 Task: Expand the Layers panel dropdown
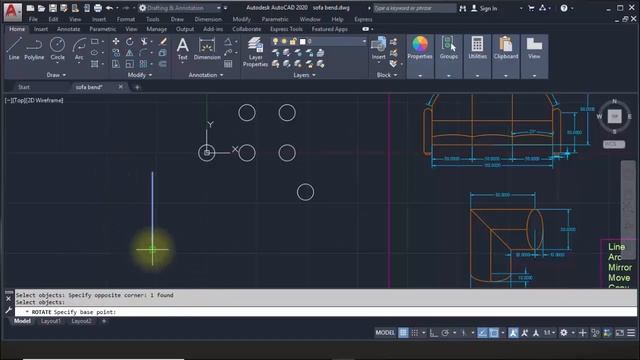tap(304, 75)
